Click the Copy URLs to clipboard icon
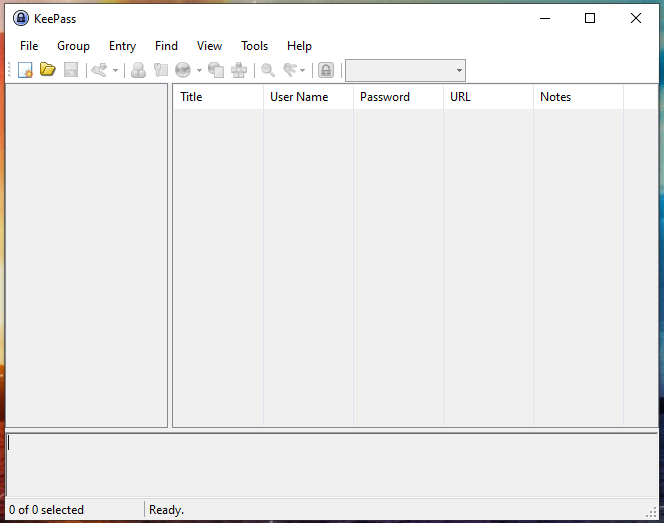664x523 pixels. click(x=216, y=70)
